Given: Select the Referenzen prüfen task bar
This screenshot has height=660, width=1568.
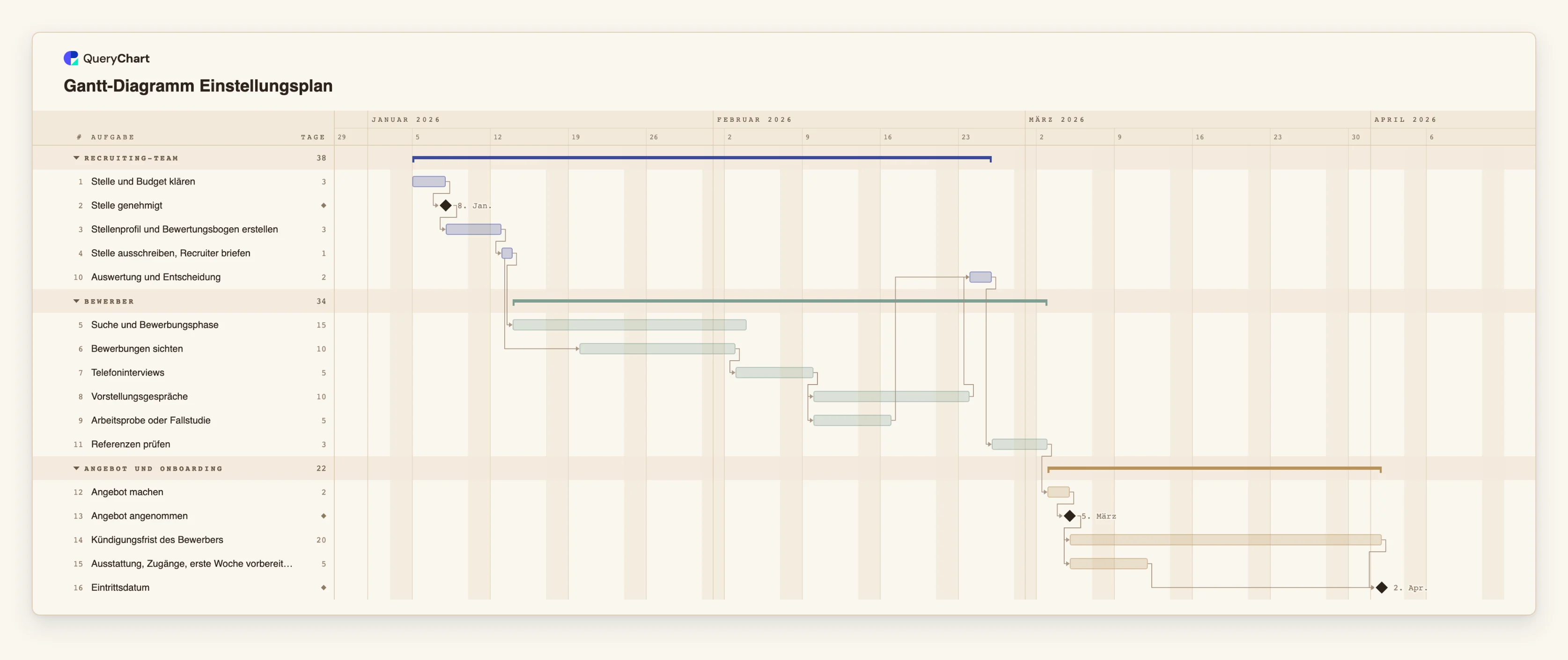Looking at the screenshot, I should point(1020,445).
